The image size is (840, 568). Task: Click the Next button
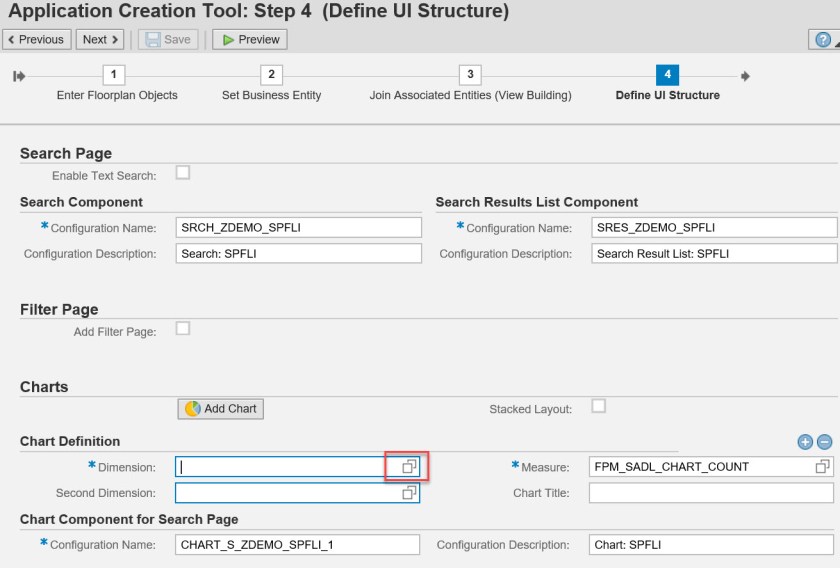(100, 40)
